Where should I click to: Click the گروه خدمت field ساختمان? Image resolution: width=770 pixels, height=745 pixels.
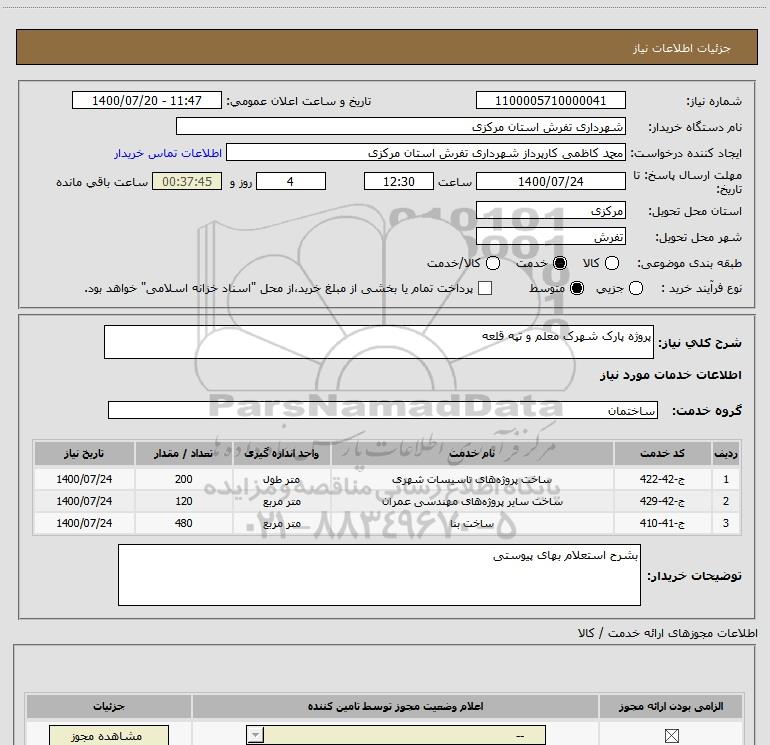tap(383, 410)
